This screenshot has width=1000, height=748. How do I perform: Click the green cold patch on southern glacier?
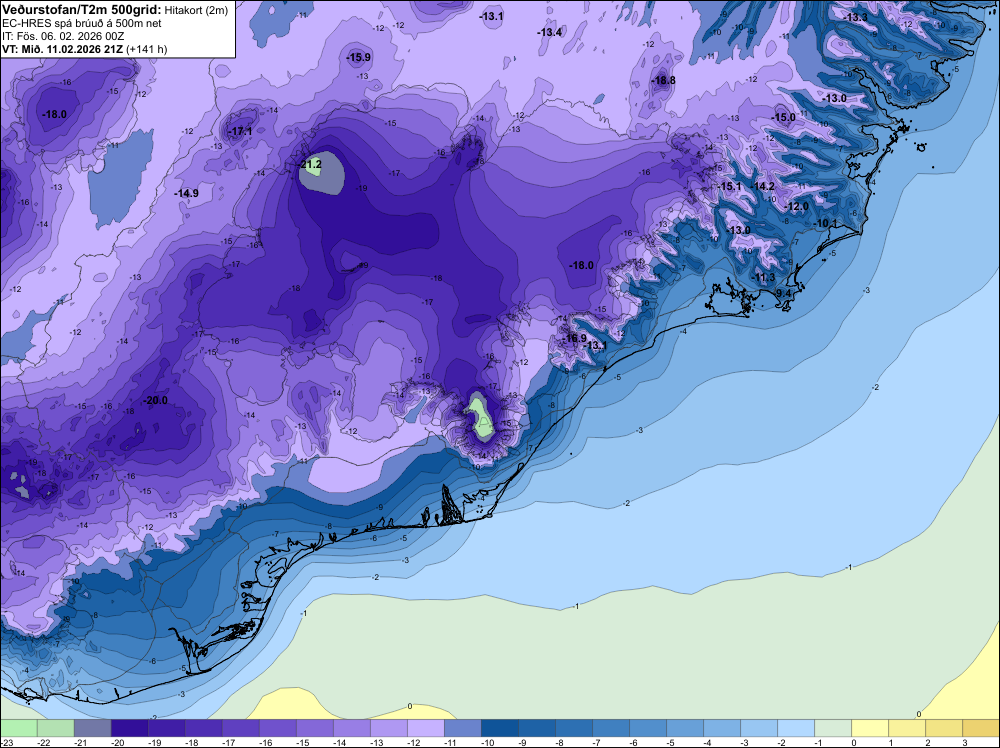point(480,416)
